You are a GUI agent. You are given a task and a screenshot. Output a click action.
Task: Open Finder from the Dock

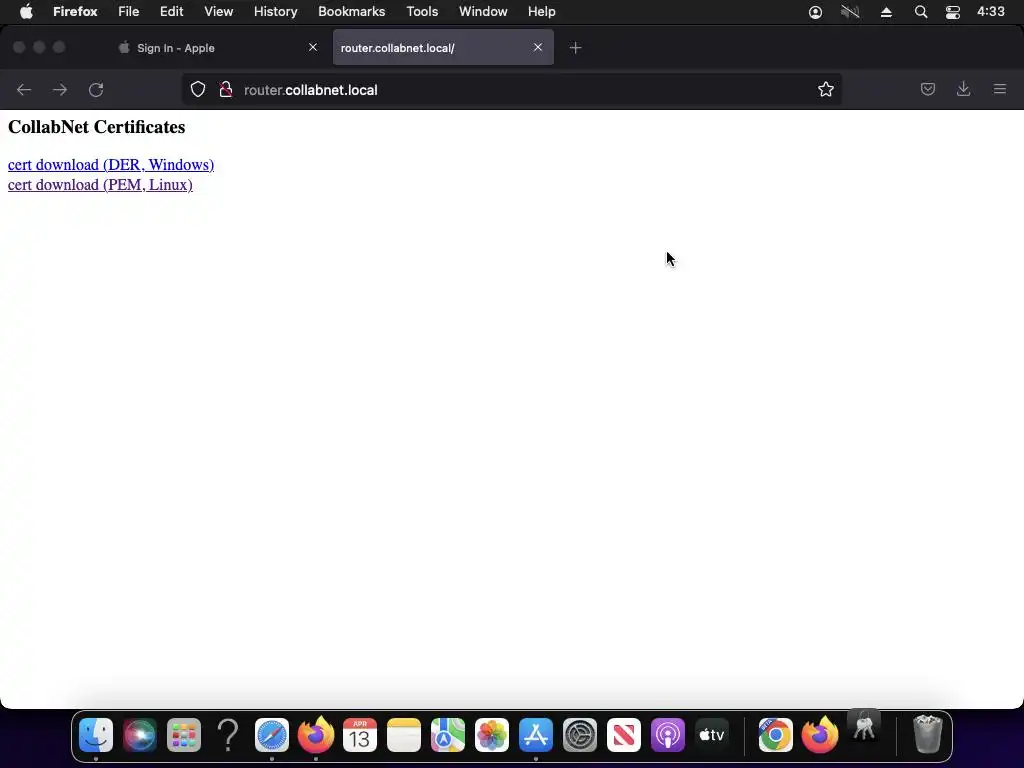(x=96, y=735)
